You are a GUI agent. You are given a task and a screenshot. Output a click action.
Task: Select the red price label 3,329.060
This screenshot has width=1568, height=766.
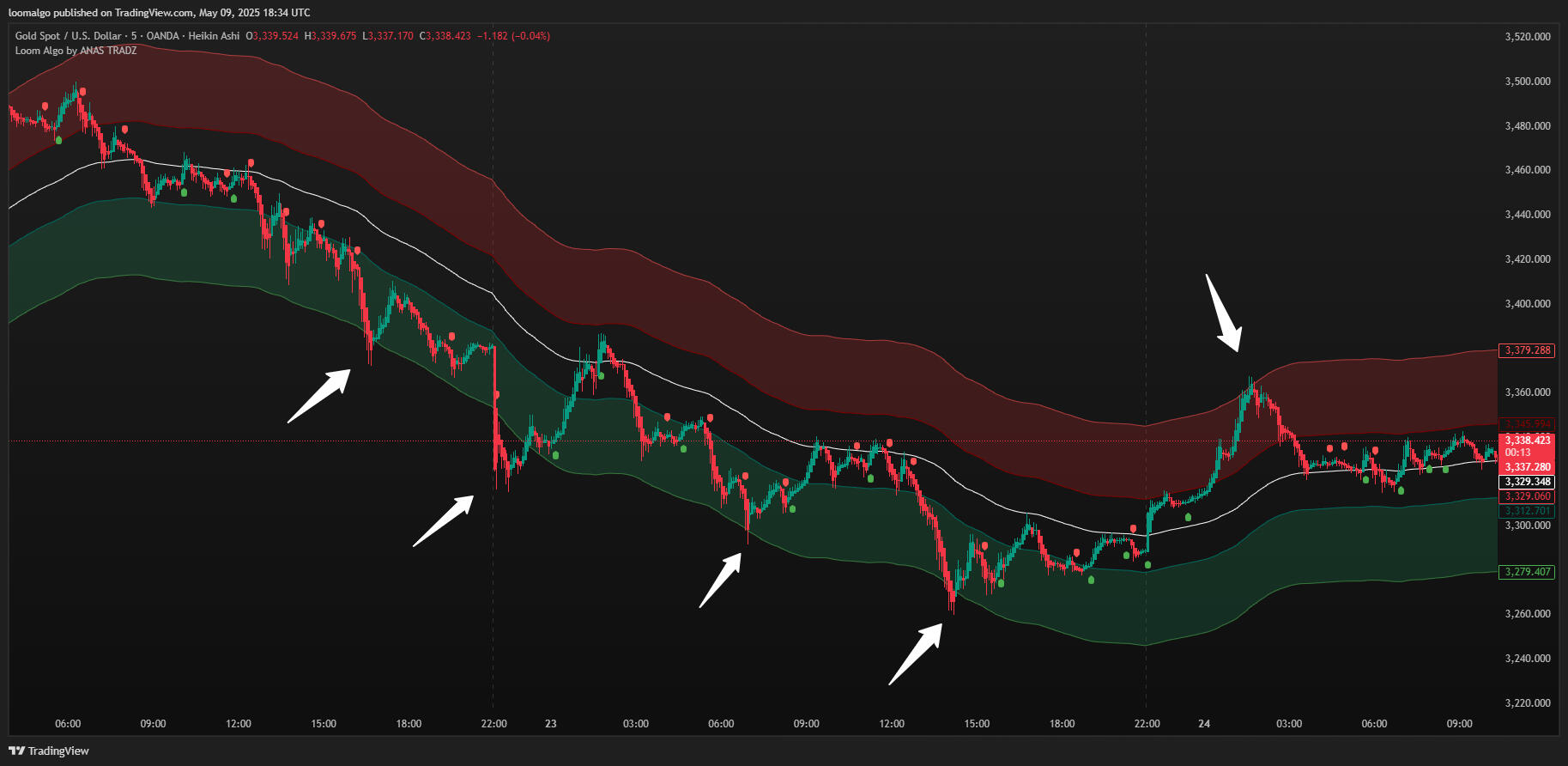[1527, 496]
